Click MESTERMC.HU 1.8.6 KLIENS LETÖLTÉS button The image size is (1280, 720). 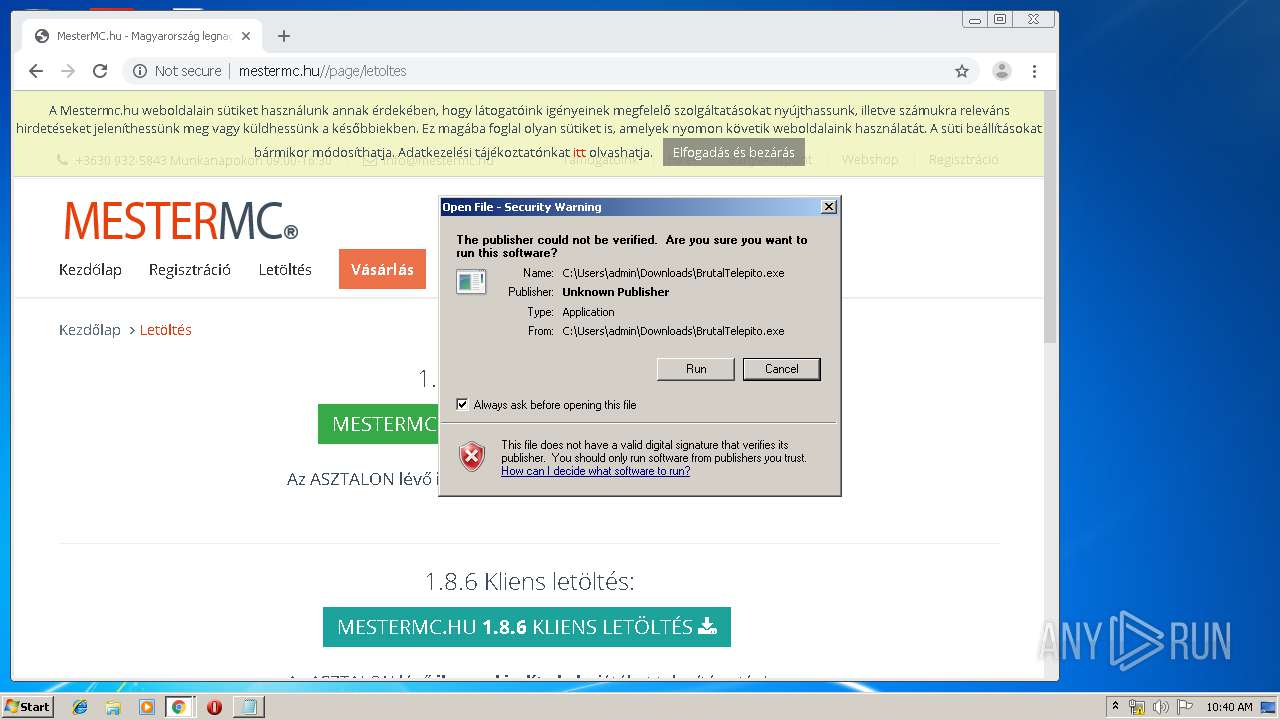click(527, 627)
